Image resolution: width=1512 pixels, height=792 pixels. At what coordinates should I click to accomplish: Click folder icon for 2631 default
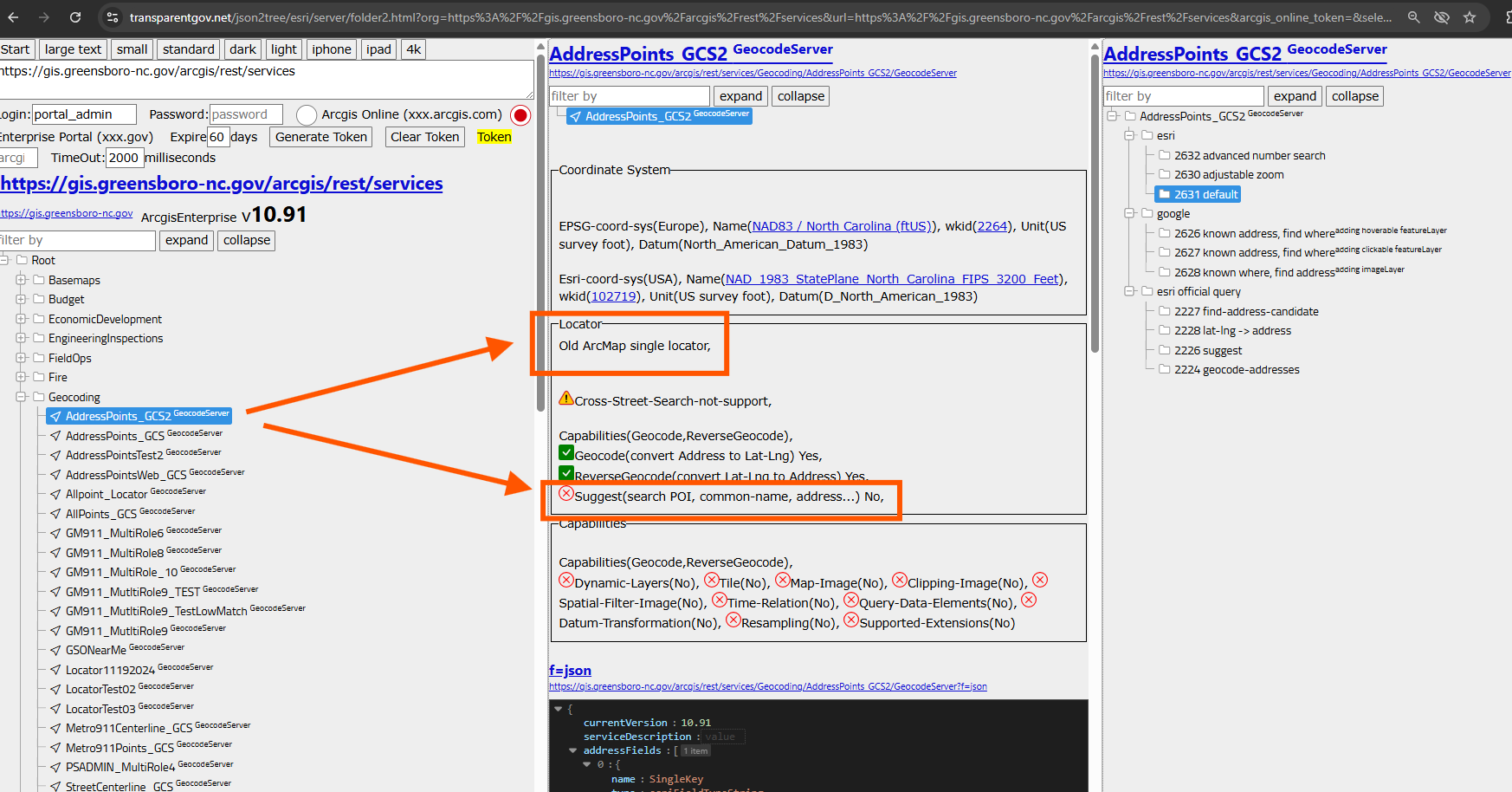[x=1165, y=195]
